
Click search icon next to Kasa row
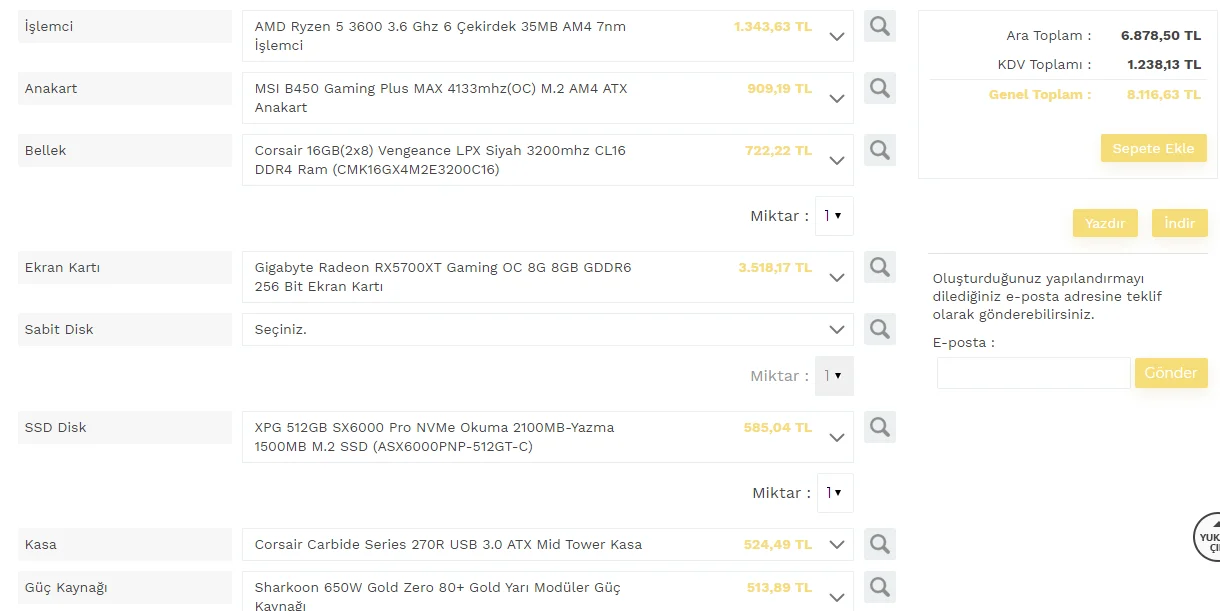879,544
